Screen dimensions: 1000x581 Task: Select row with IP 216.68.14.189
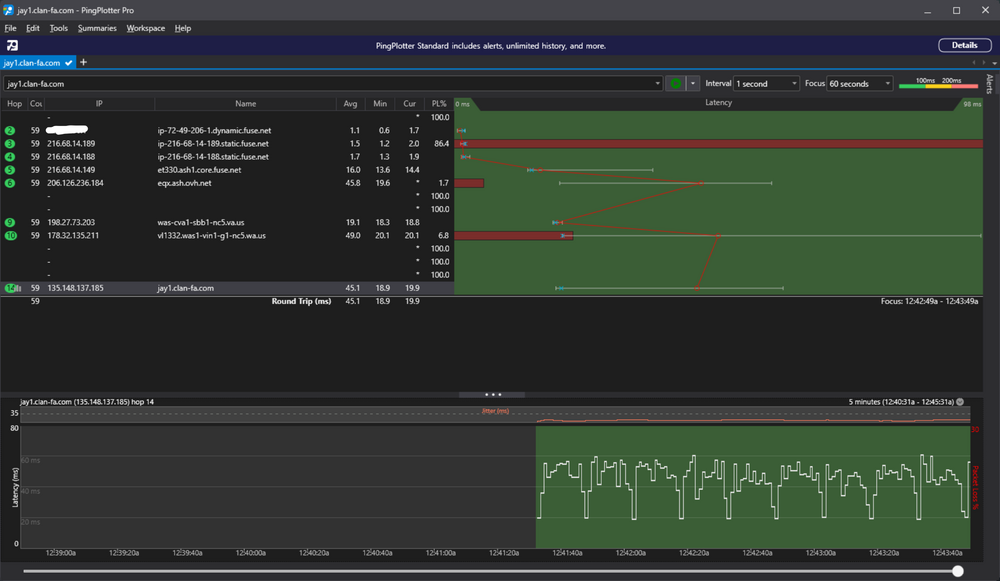tap(227, 143)
